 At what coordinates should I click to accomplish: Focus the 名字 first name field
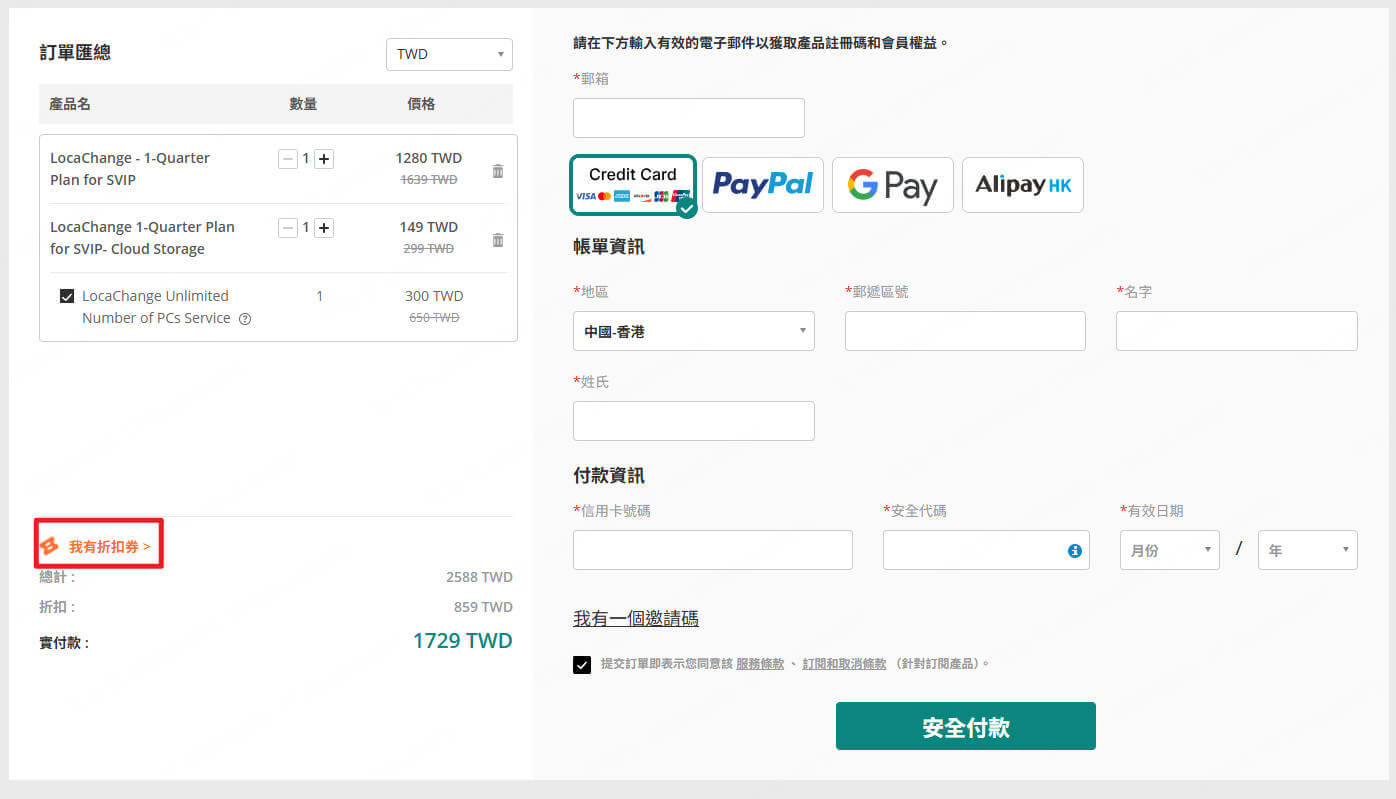[x=1237, y=331]
